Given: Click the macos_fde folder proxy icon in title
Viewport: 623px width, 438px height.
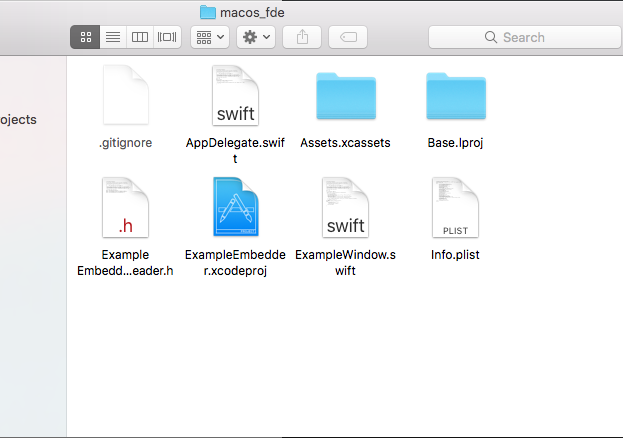Looking at the screenshot, I should [x=207, y=12].
